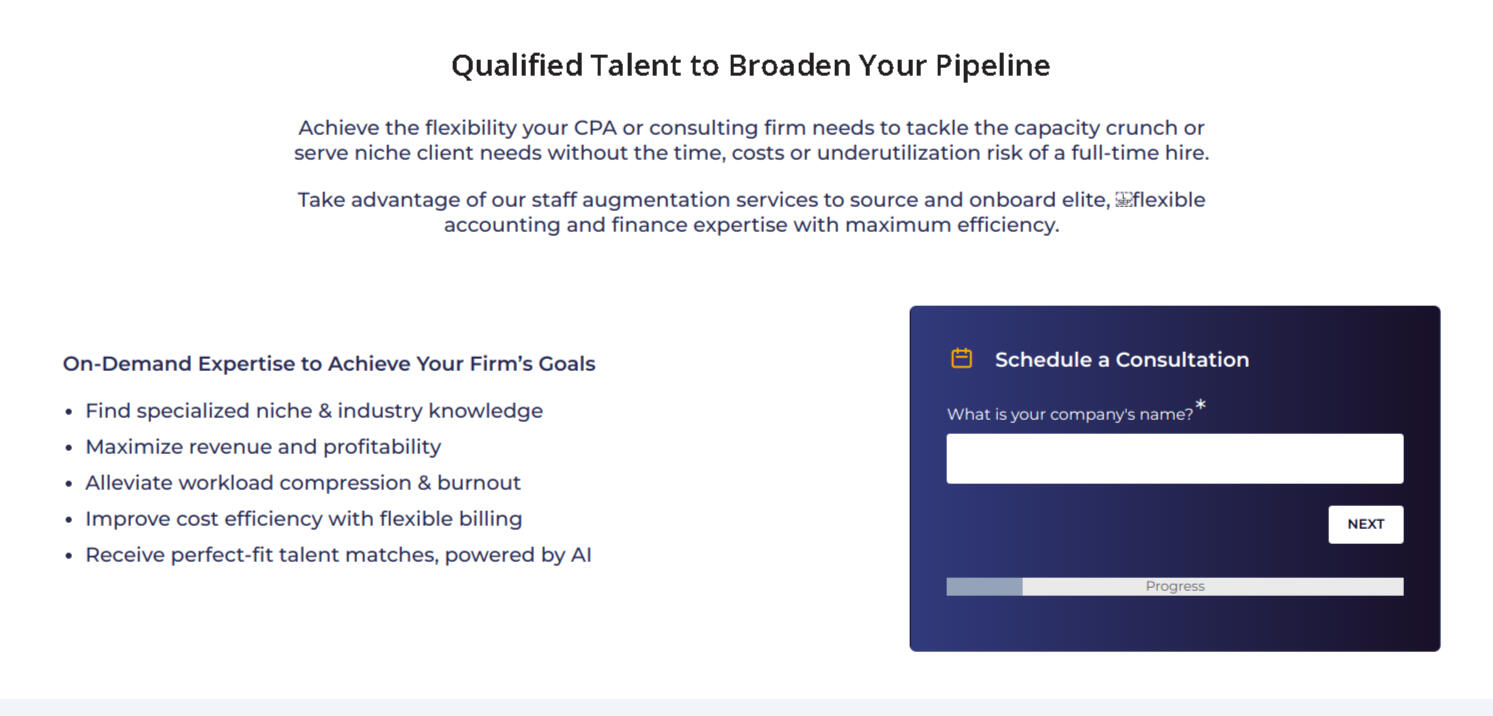Click the filled segment of the progress bar

pyautogui.click(x=984, y=587)
